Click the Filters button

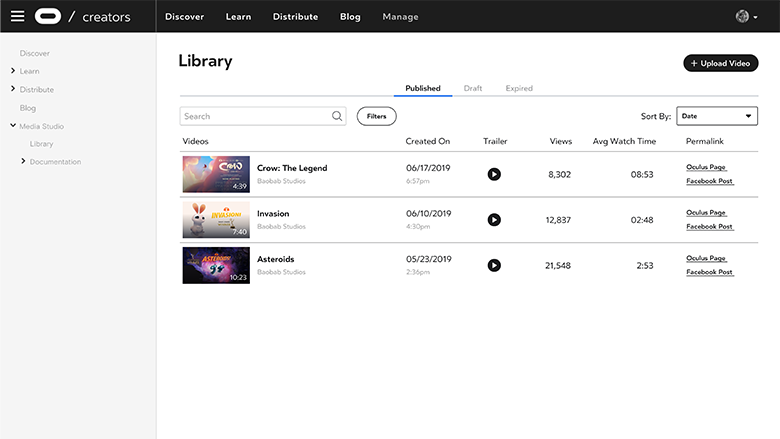tap(376, 116)
